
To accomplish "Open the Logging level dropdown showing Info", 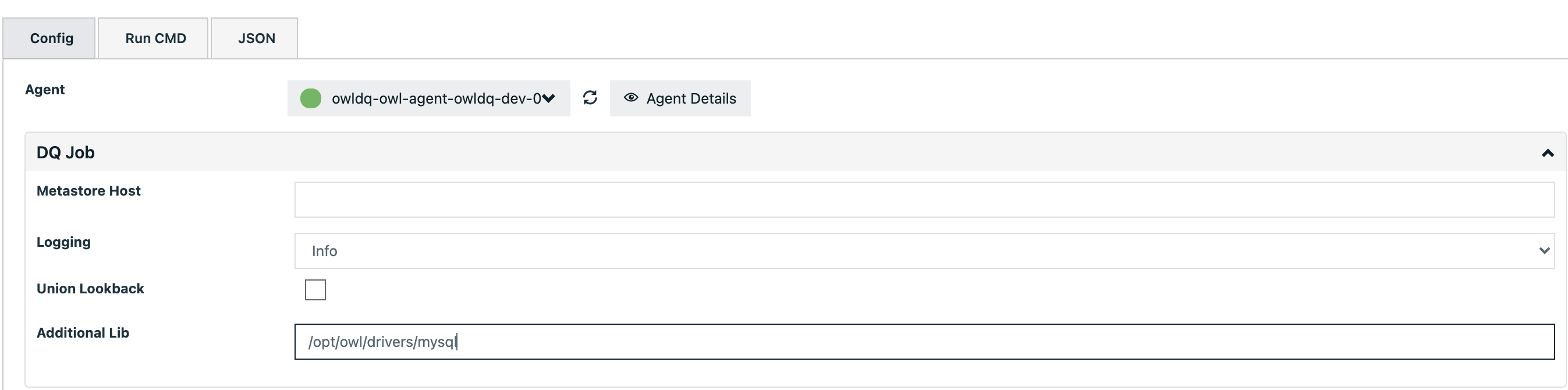I will point(913,250).
